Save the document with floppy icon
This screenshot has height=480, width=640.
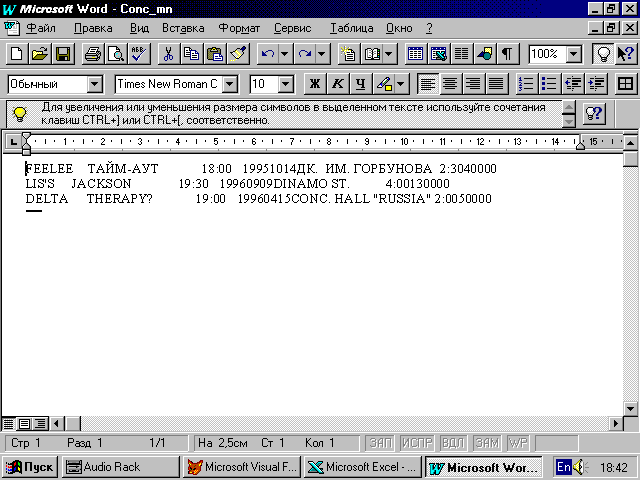[x=63, y=54]
